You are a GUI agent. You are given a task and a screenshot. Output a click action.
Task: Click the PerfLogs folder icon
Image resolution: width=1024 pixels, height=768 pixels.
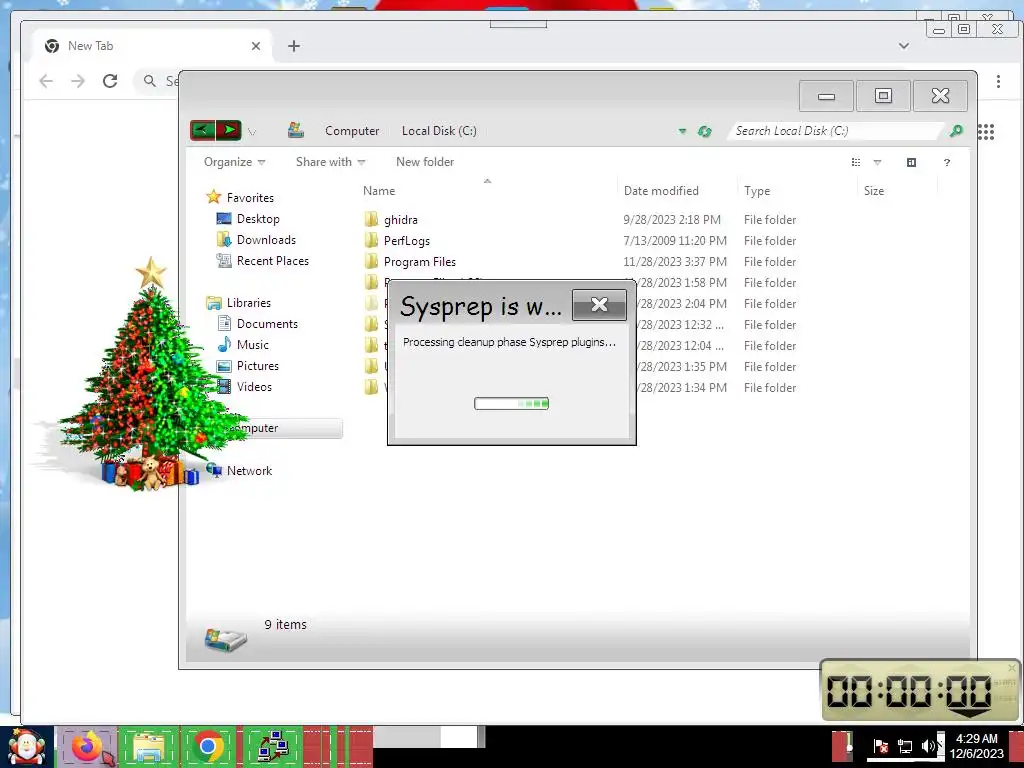[x=371, y=240]
